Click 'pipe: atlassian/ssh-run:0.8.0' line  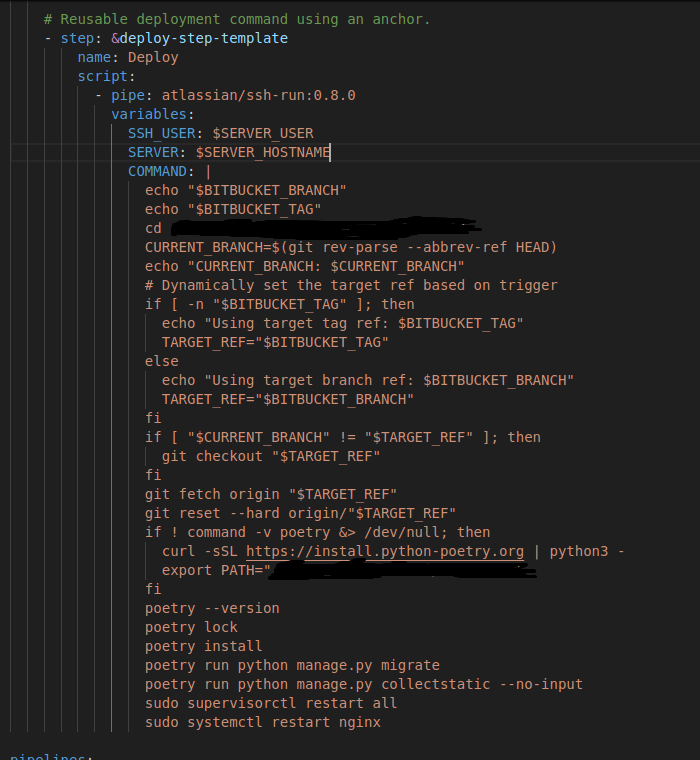point(233,95)
